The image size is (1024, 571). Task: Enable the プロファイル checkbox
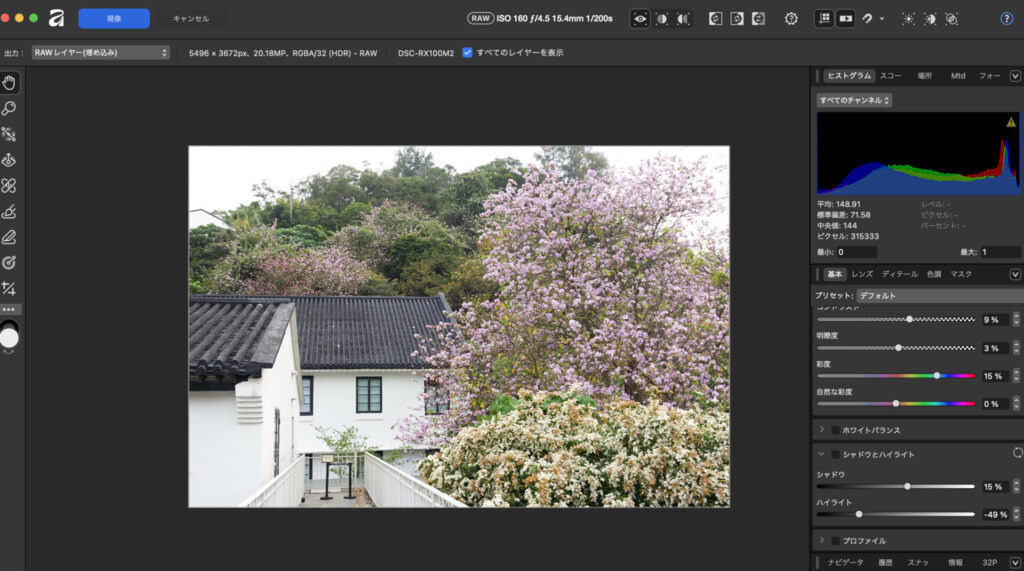[836, 541]
